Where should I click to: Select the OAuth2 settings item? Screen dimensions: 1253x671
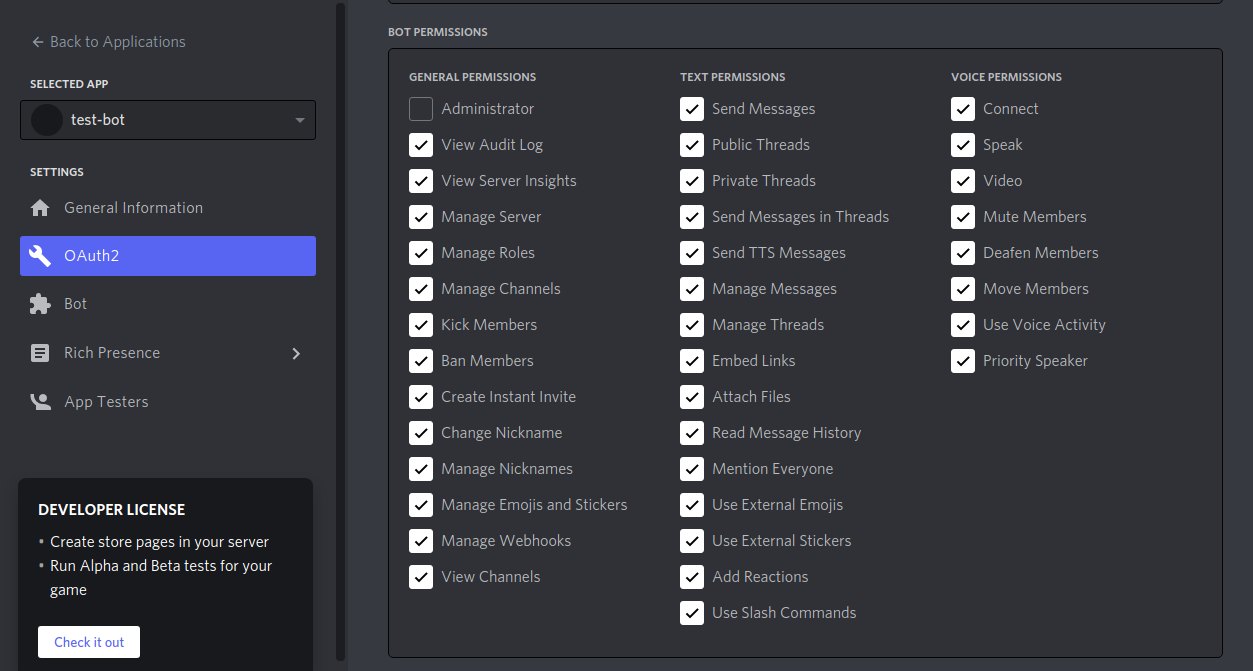pyautogui.click(x=168, y=256)
